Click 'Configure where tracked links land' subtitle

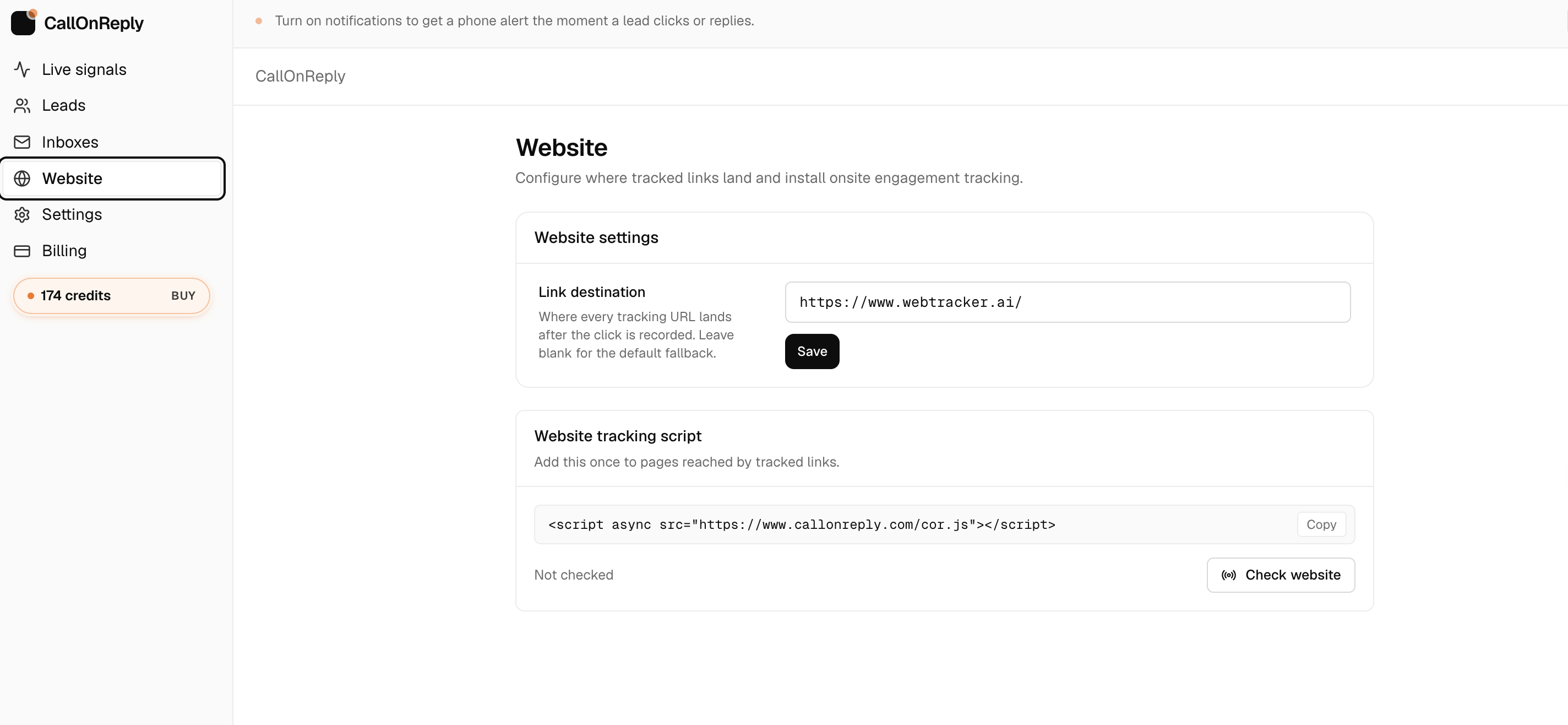[769, 178]
